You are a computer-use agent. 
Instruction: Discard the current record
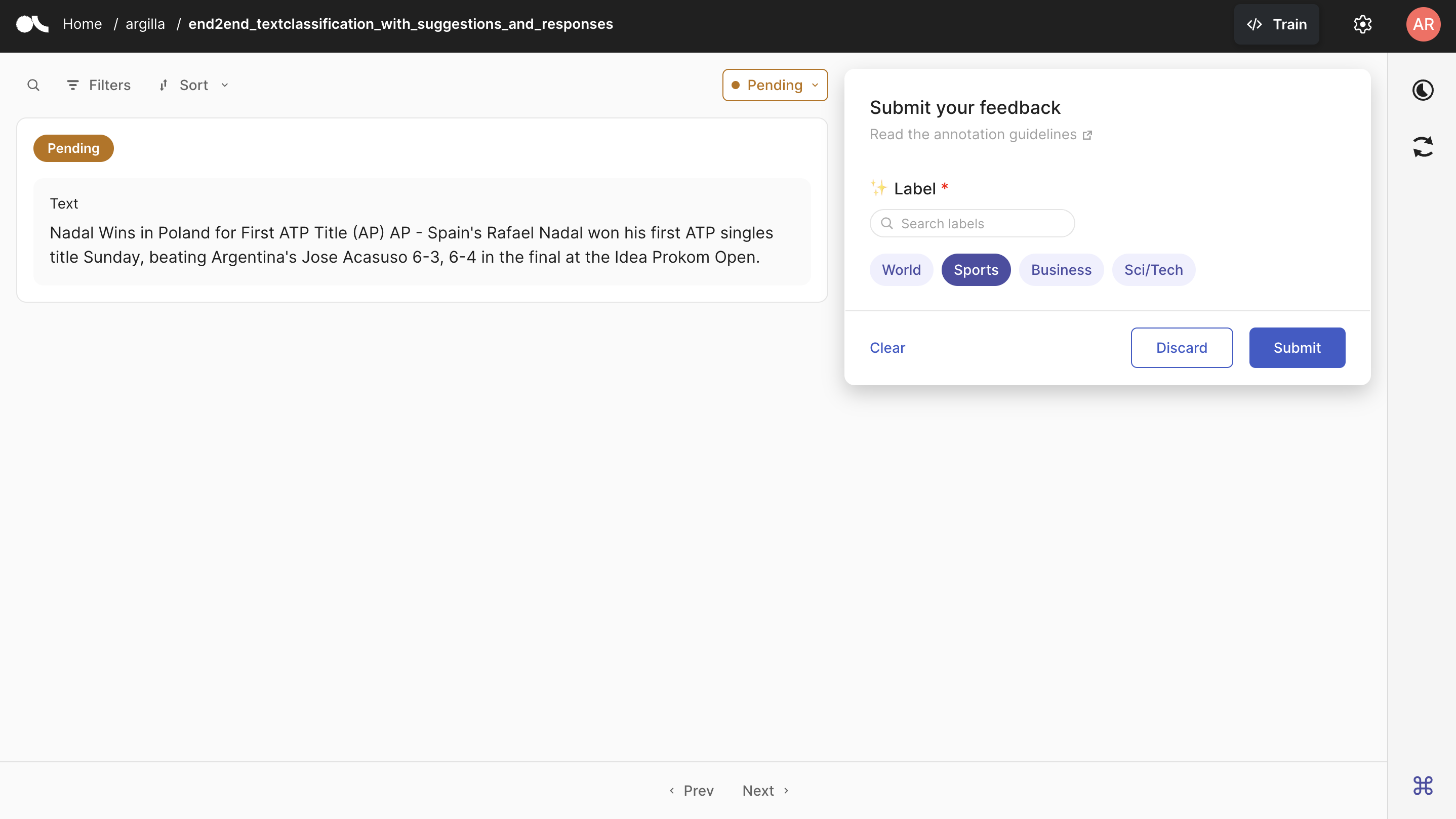1181,348
